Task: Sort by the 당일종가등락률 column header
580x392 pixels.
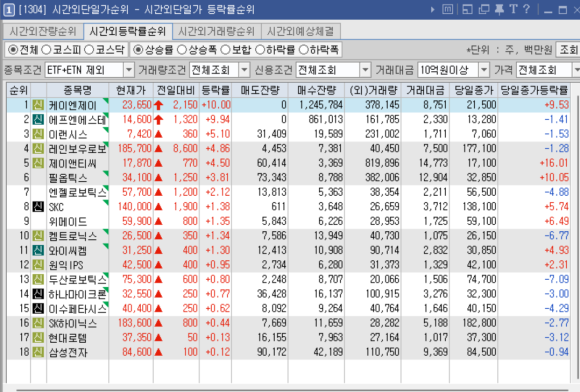Action: pyautogui.click(x=534, y=90)
